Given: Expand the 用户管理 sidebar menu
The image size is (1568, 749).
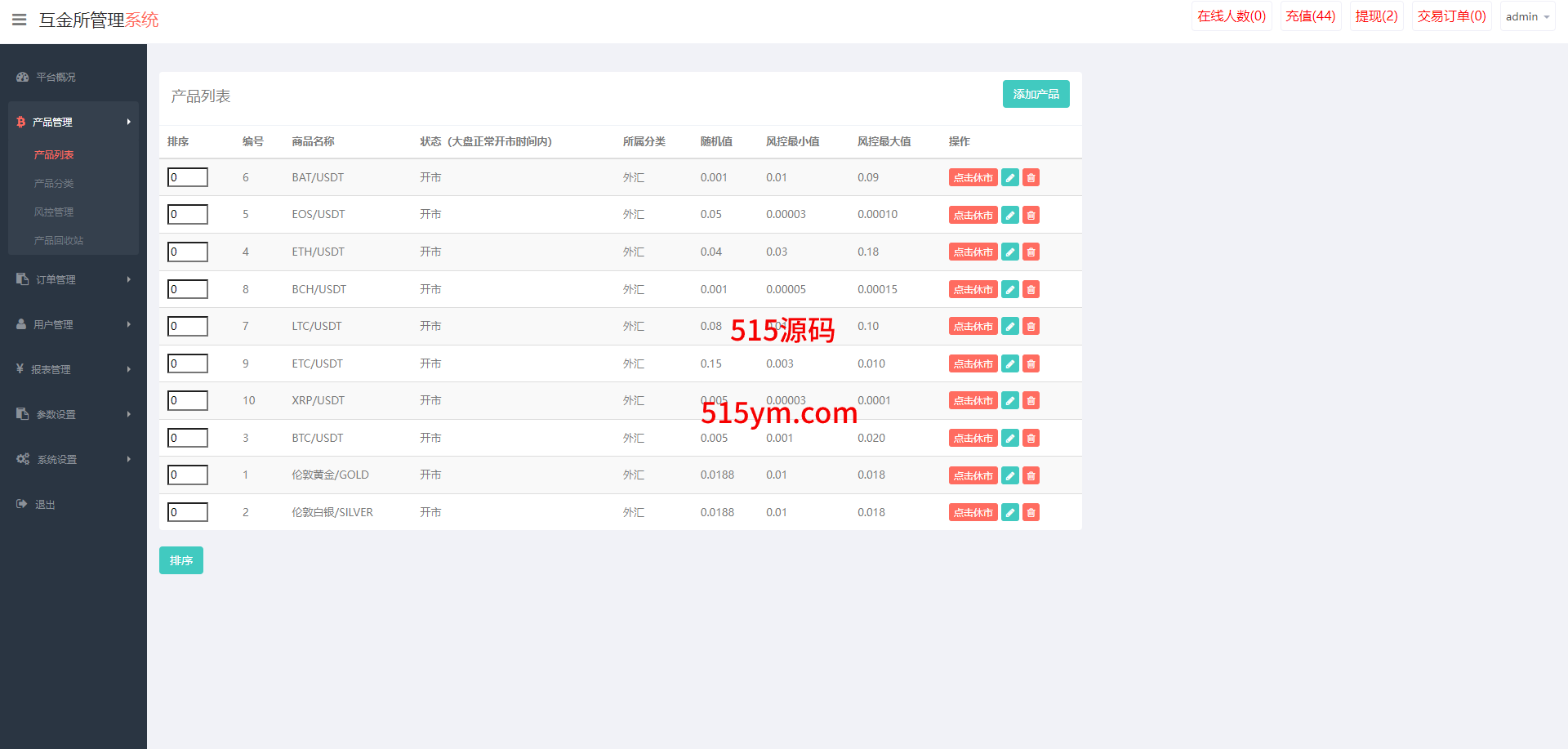Looking at the screenshot, I should [73, 324].
